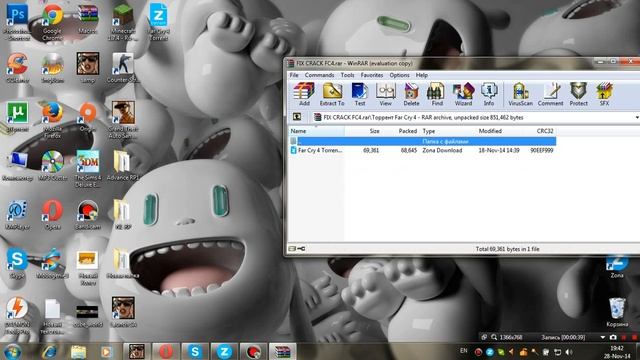The width and height of the screenshot is (640, 360).
Task: Launch the Wizard toolbar icon
Action: (463, 94)
